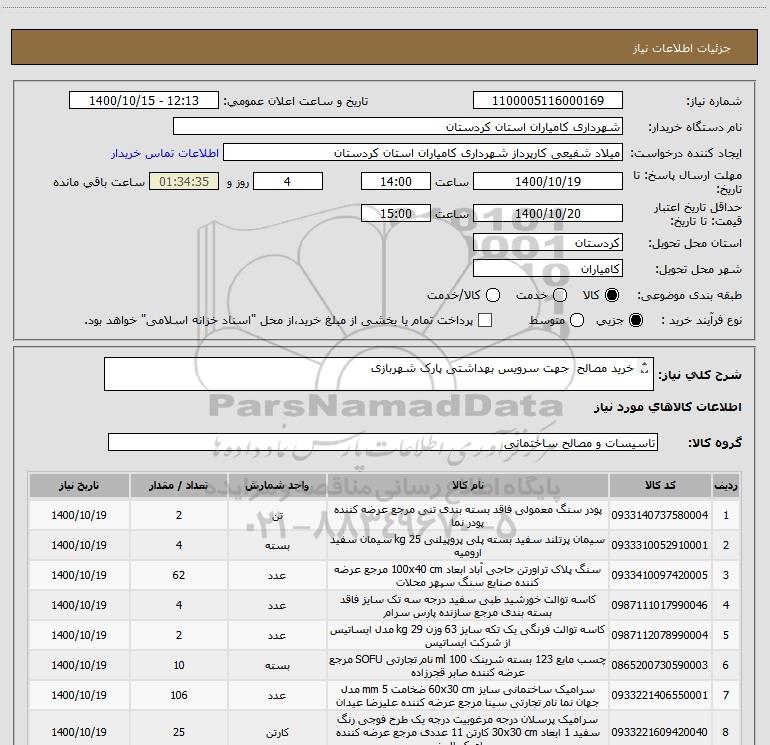770x745 pixels.
Task: Click the quantity 25 in row 8
Action: pos(179,732)
